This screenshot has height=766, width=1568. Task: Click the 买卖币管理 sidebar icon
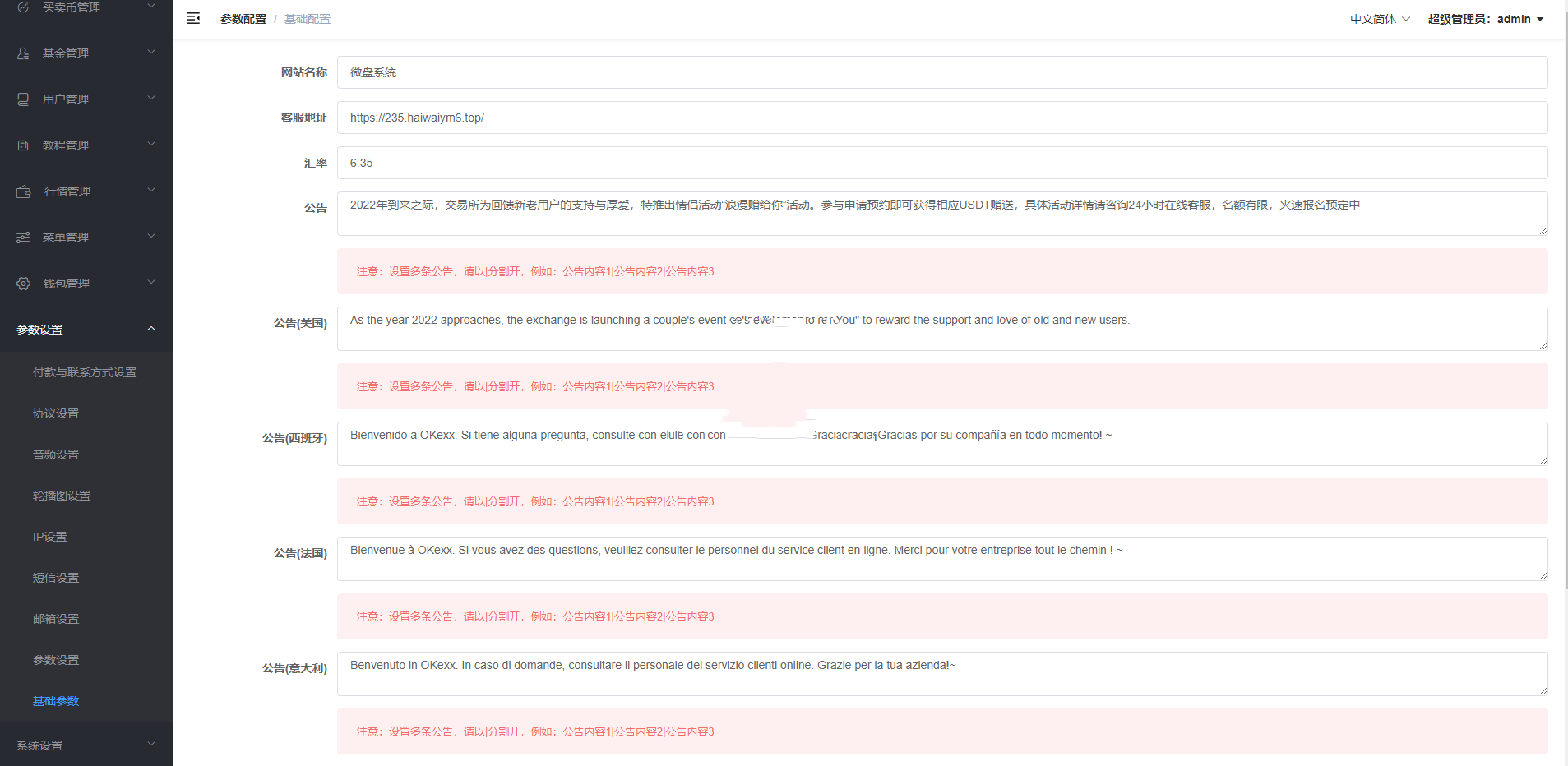coord(23,7)
